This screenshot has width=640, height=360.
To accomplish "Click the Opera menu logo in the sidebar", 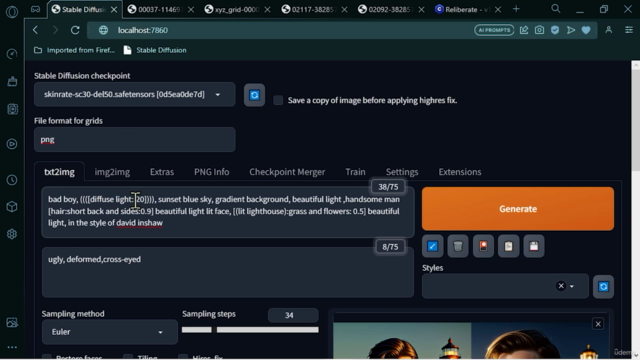I will click(x=12, y=12).
